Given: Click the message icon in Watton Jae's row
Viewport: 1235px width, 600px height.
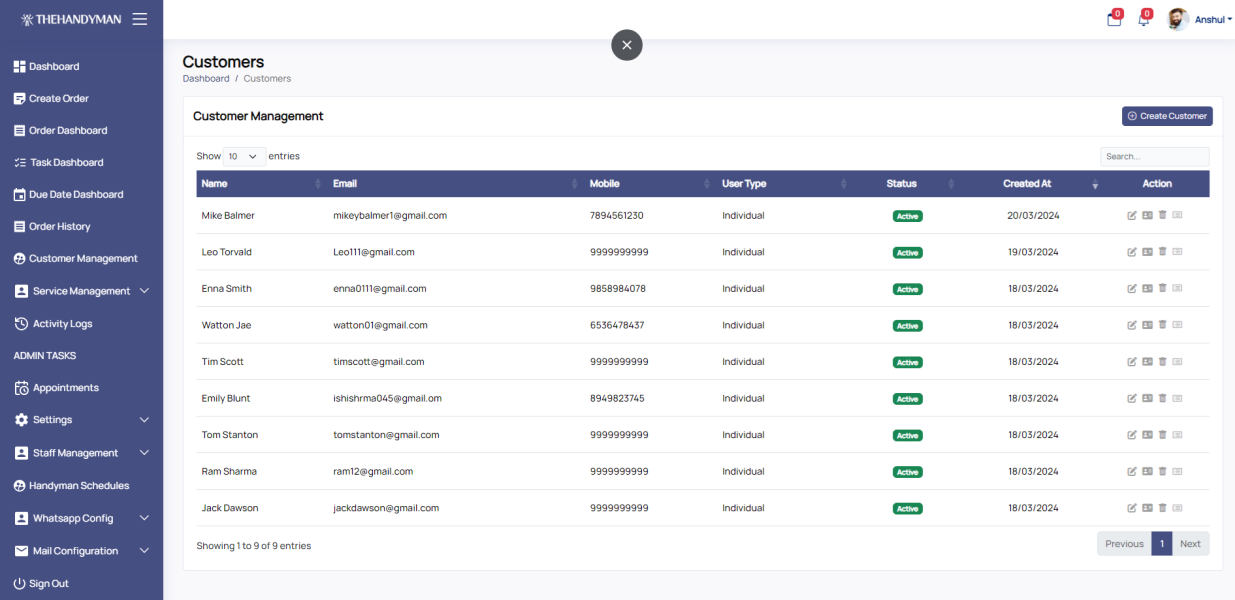Looking at the screenshot, I should coord(1177,325).
